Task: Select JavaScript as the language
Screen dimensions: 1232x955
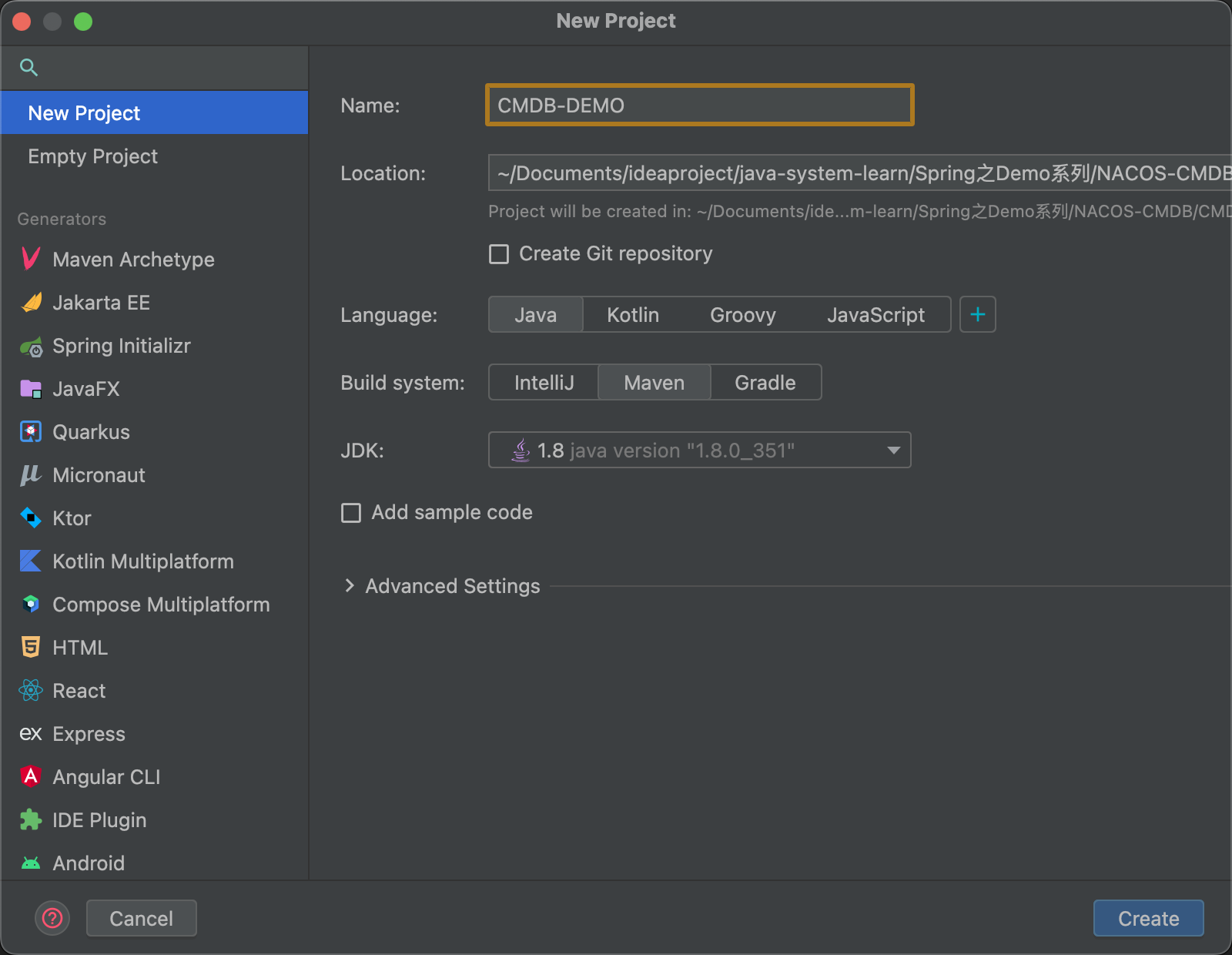Action: pos(875,314)
